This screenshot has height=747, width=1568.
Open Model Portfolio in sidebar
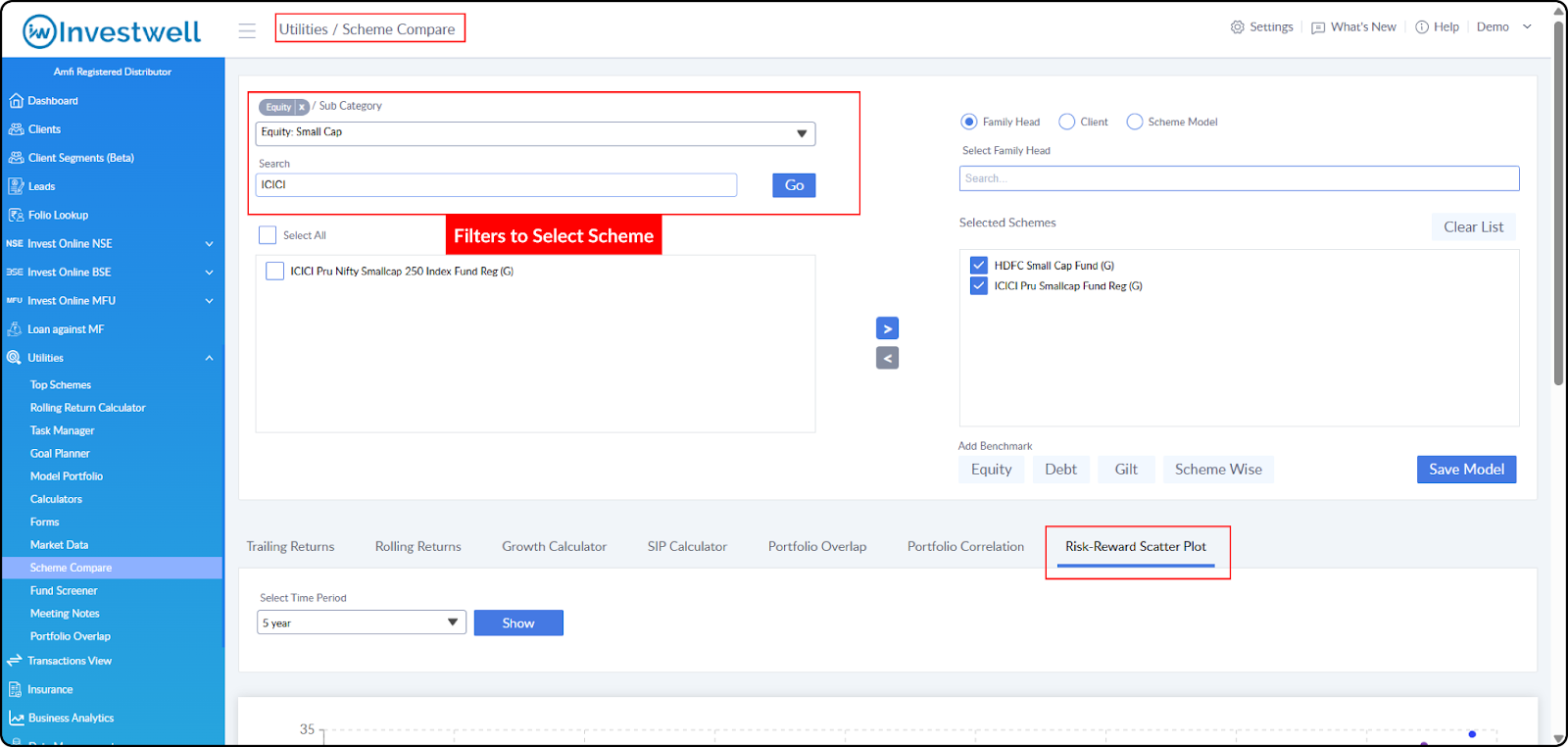67,476
